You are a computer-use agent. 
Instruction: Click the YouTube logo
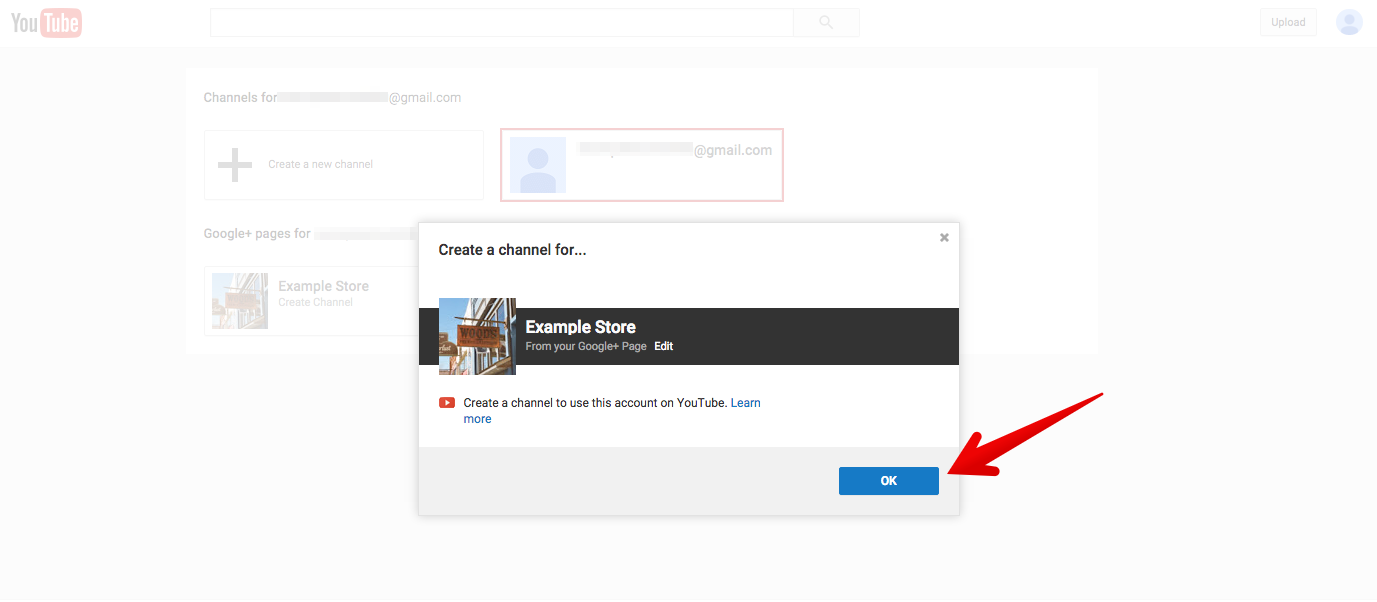pyautogui.click(x=46, y=22)
